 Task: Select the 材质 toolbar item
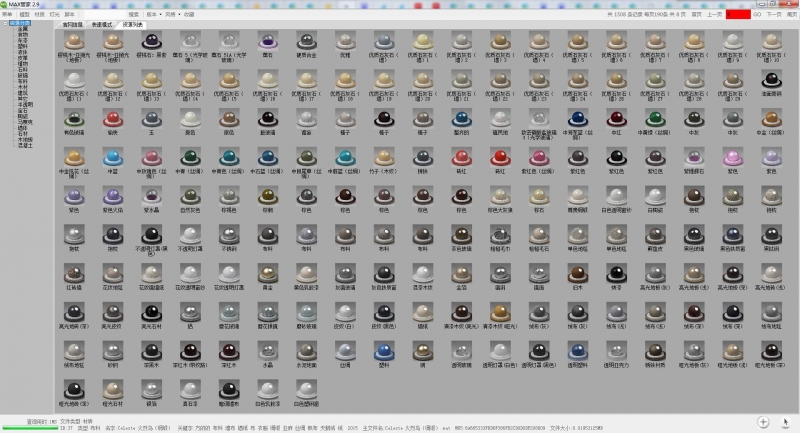tap(39, 14)
